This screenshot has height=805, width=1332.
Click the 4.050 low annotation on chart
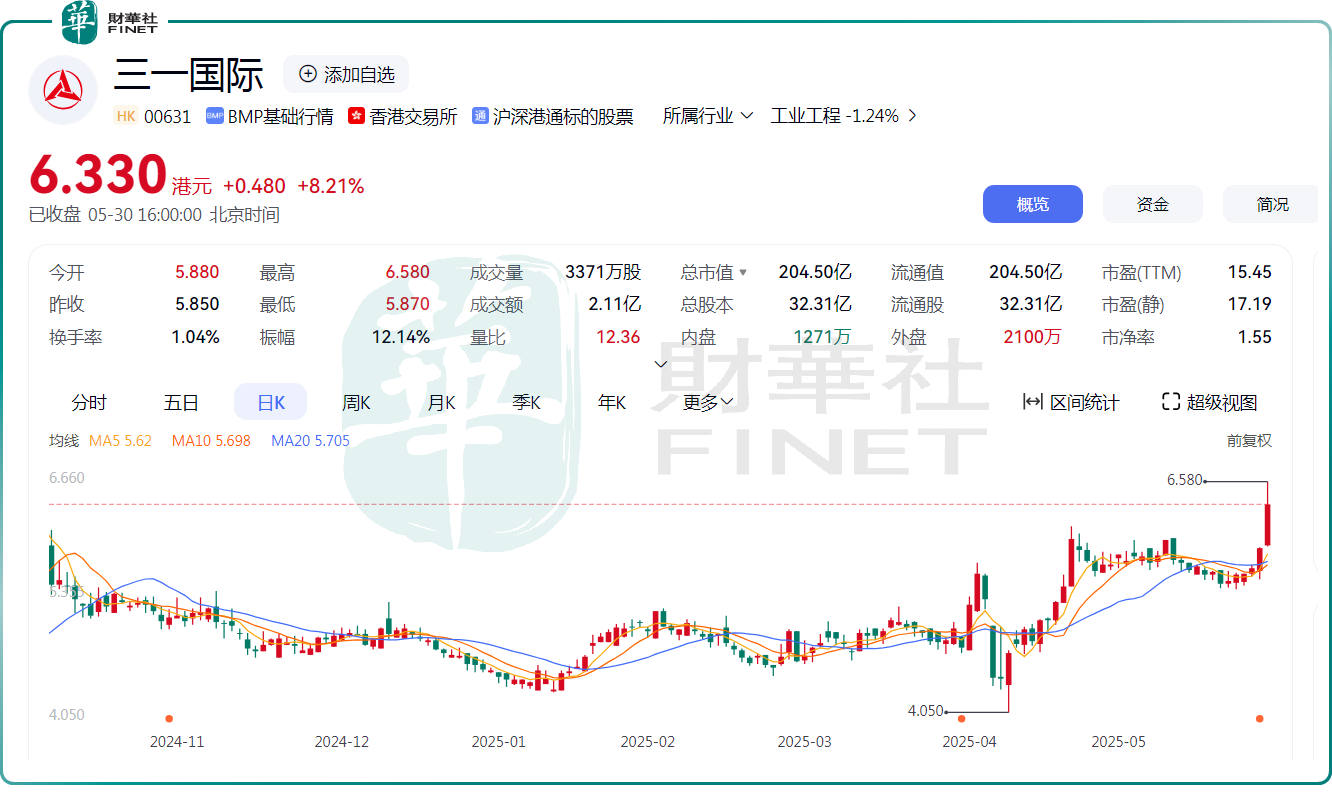[x=925, y=711]
